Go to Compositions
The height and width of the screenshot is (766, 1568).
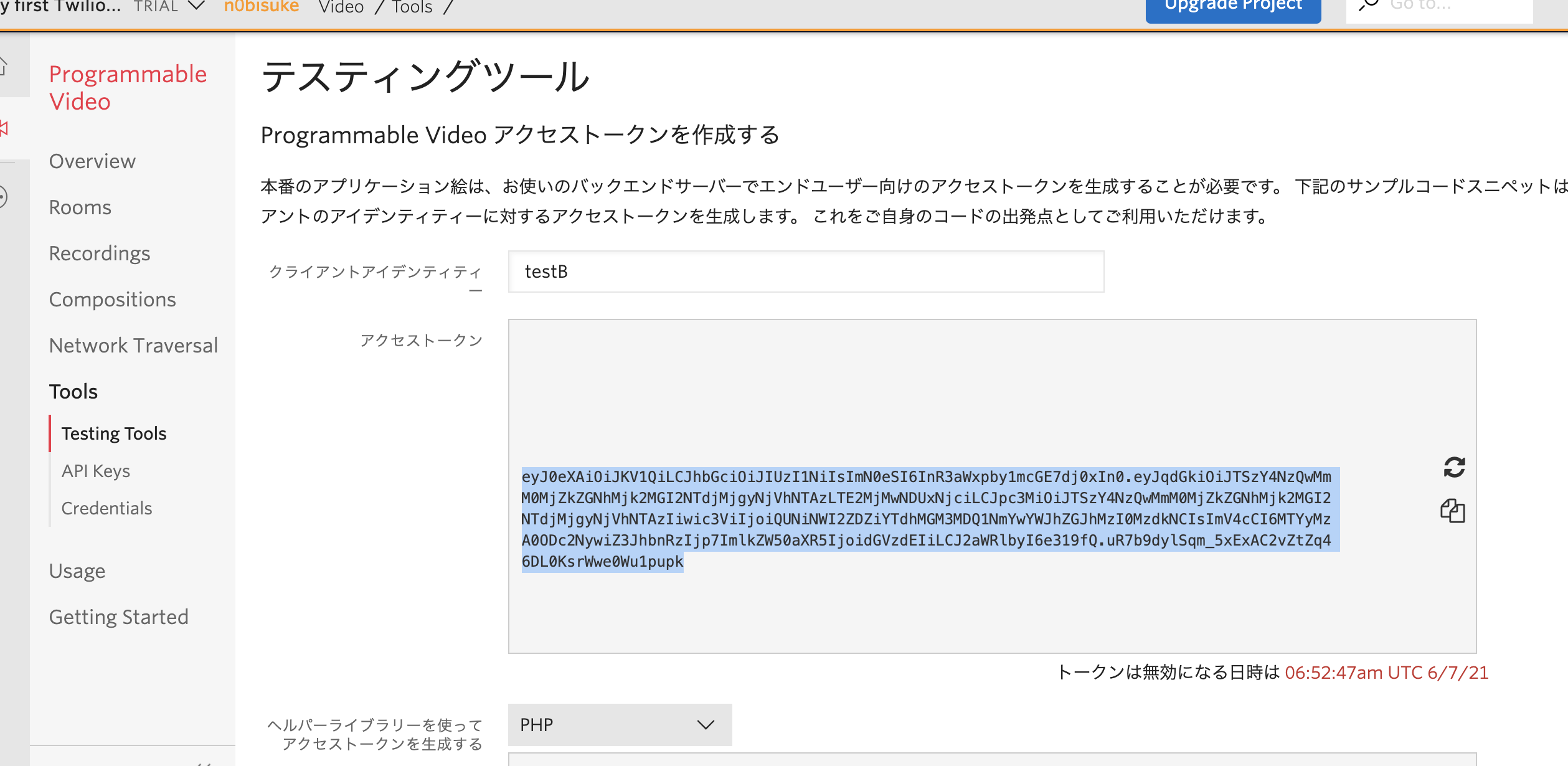click(113, 300)
